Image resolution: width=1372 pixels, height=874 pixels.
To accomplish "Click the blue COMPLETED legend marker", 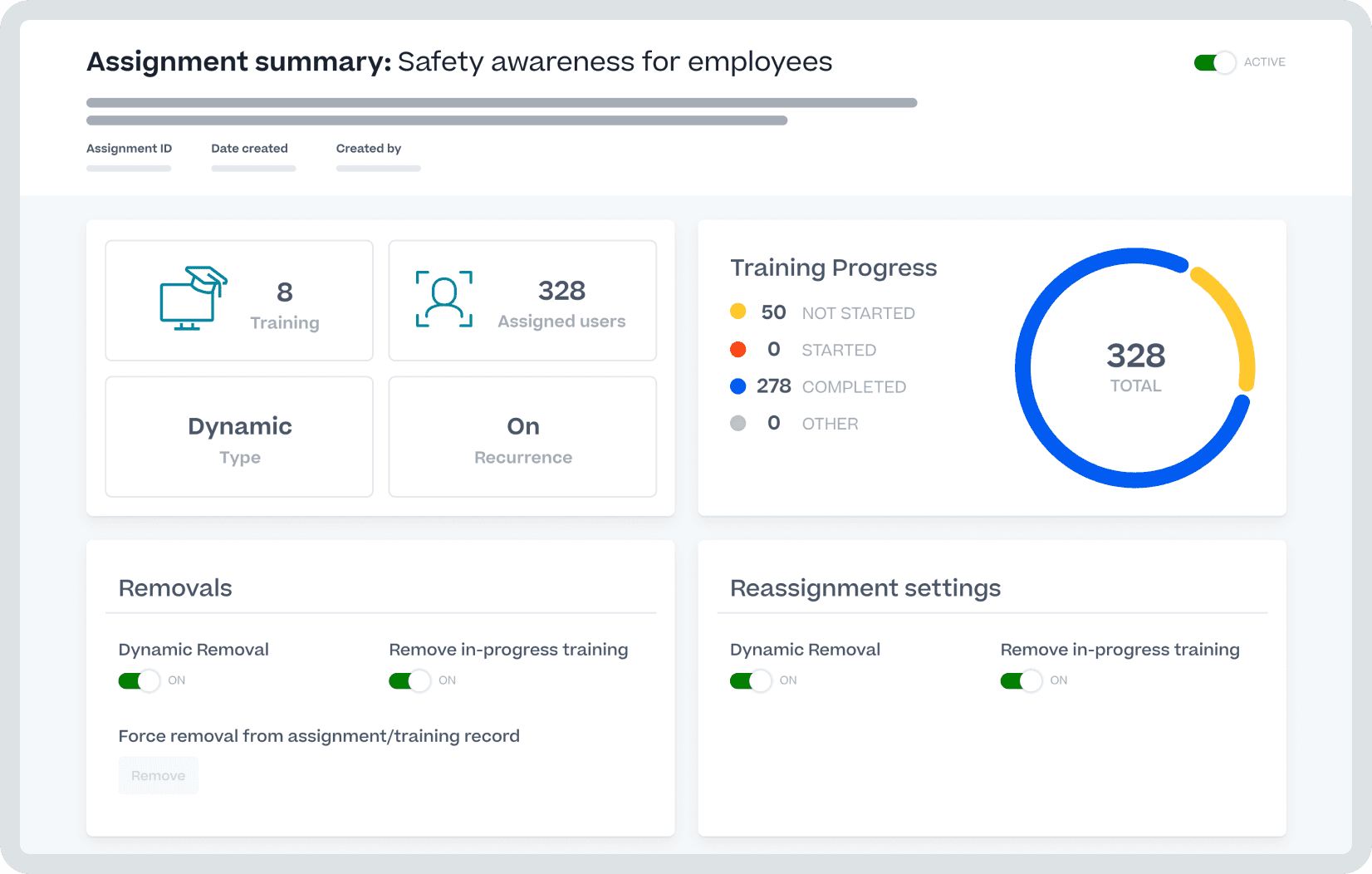I will [738, 385].
